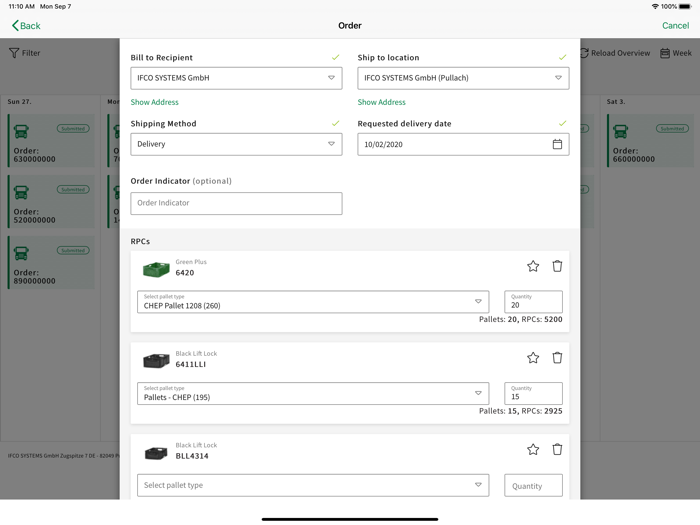Show address under Bill to Recipient
700x525 pixels.
tap(154, 102)
